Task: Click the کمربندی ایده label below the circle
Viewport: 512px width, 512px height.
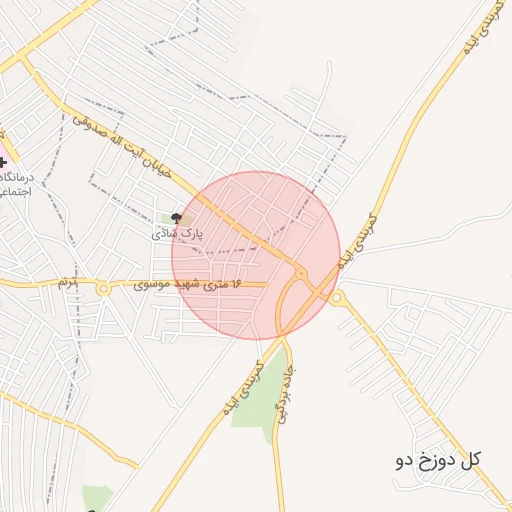Action: tap(243, 388)
